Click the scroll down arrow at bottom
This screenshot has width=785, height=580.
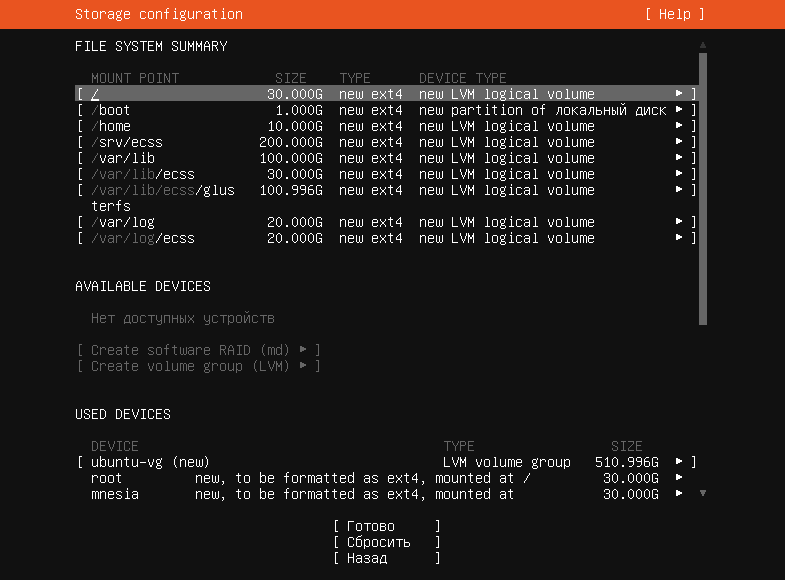(703, 493)
